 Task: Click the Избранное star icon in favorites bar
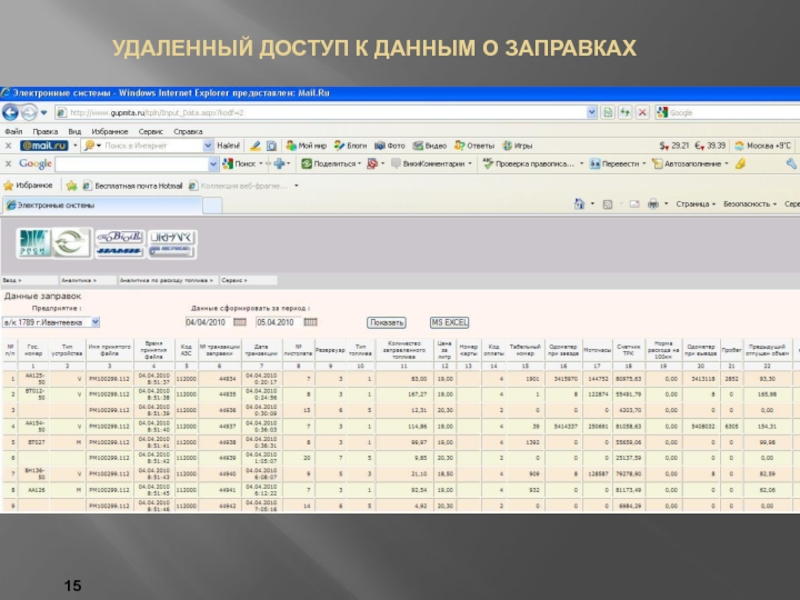8,186
